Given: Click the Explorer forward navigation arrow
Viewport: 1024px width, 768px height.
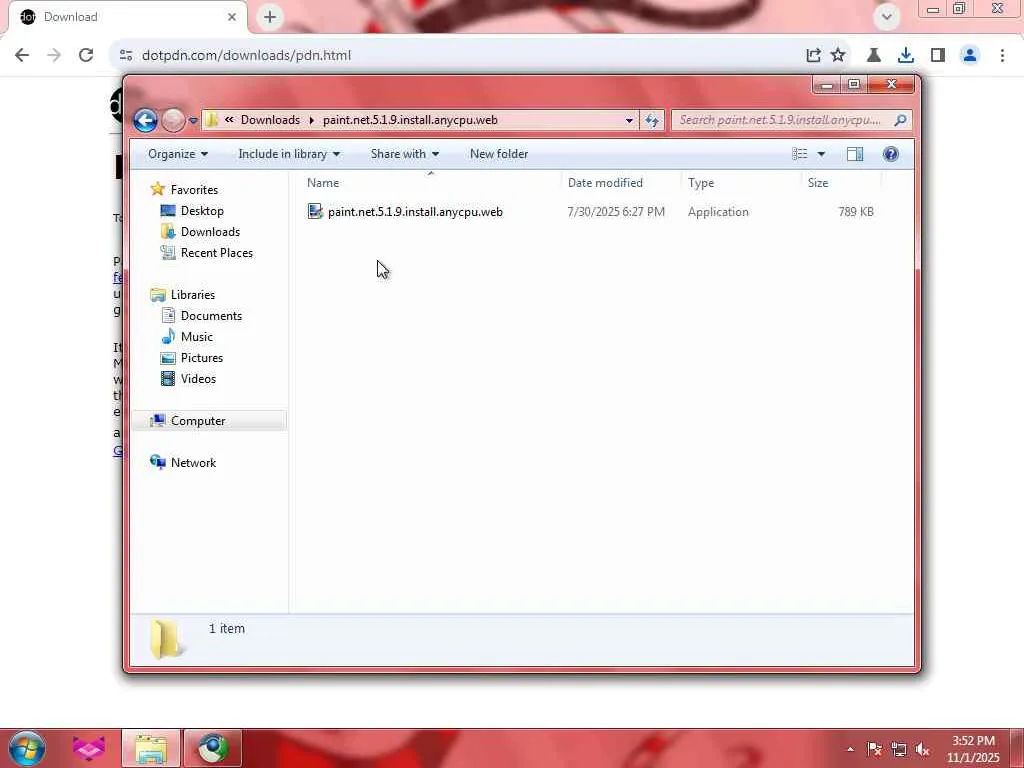Looking at the screenshot, I should [x=173, y=120].
